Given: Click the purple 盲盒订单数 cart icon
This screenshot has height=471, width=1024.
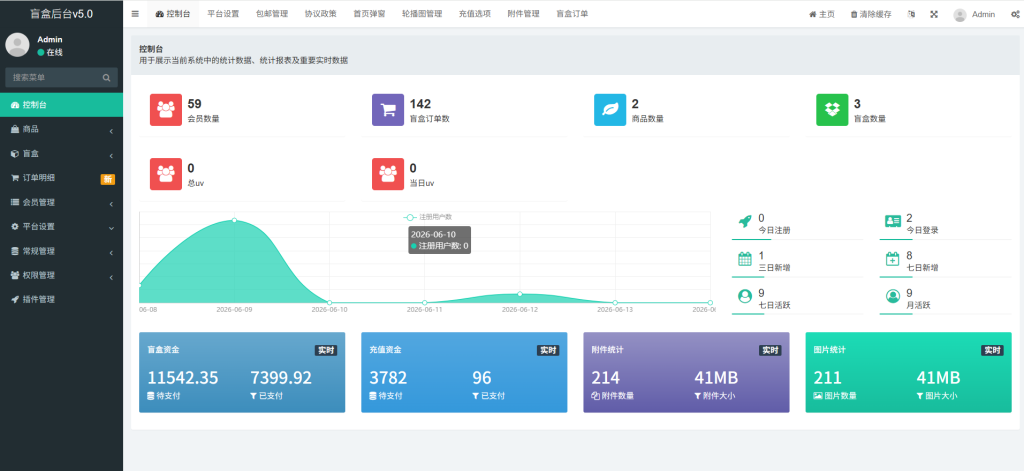Looking at the screenshot, I should point(388,110).
